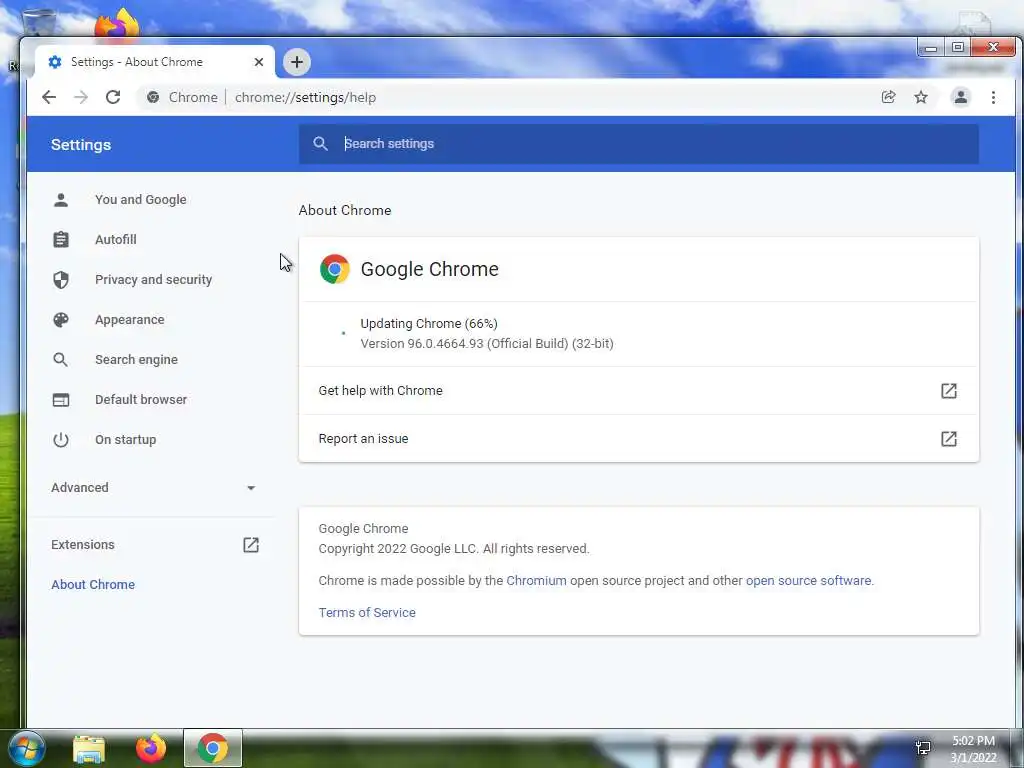Click the Settings title header
Screen dimensions: 1024x768
point(81,144)
